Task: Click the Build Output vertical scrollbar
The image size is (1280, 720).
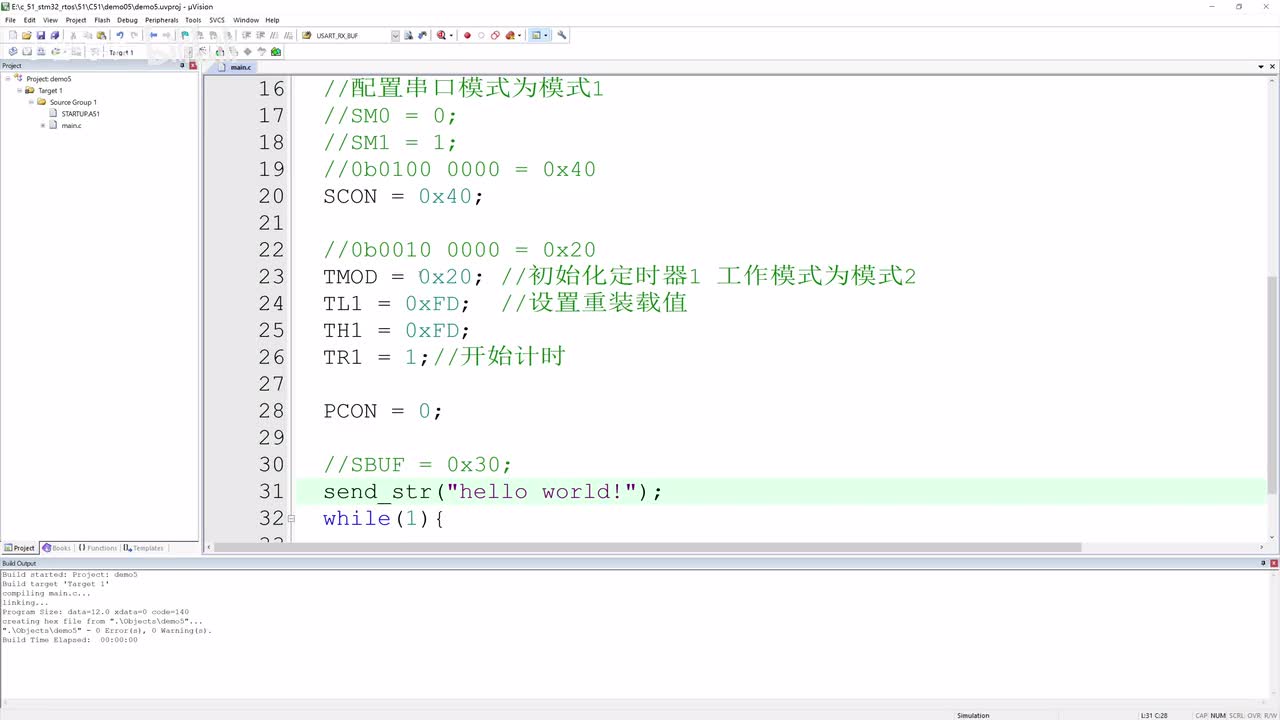Action: click(1273, 636)
